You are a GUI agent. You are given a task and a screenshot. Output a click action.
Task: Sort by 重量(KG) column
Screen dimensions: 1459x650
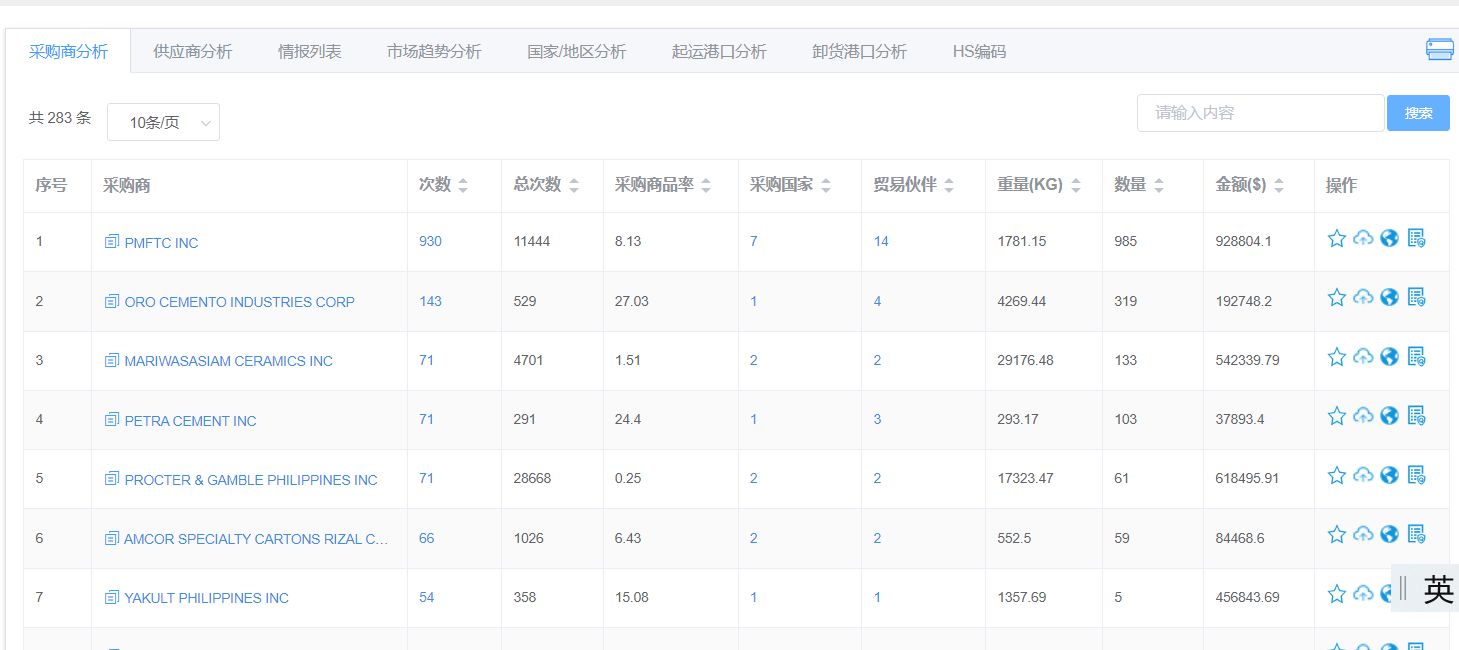click(1076, 186)
